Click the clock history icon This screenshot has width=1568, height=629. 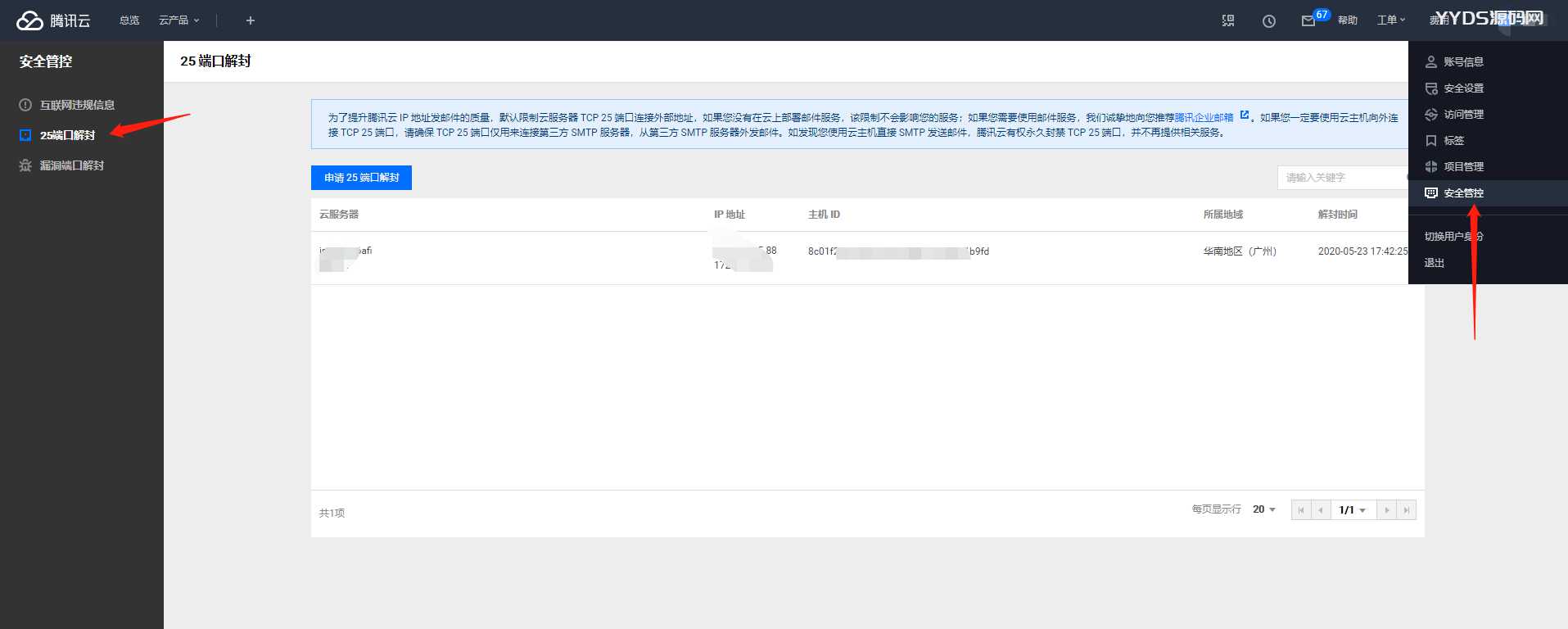pyautogui.click(x=1269, y=21)
